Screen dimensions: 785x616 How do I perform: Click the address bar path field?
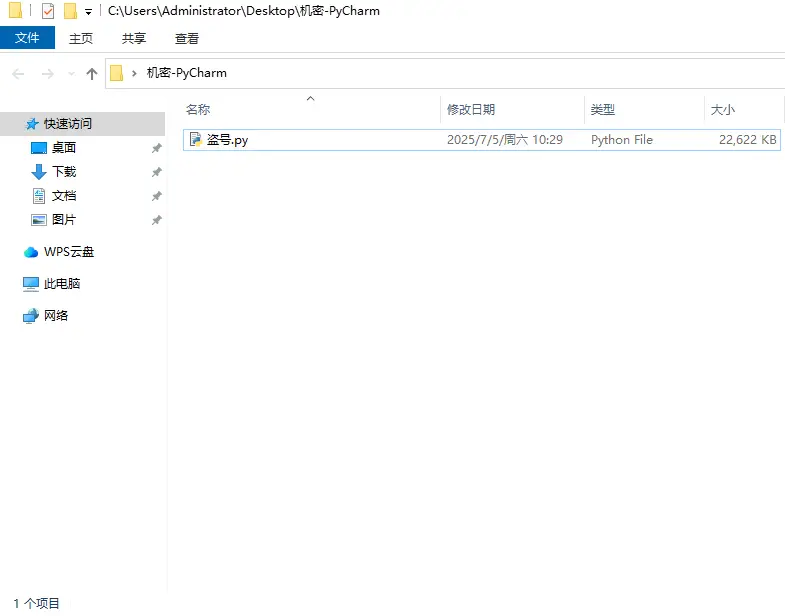coord(445,73)
